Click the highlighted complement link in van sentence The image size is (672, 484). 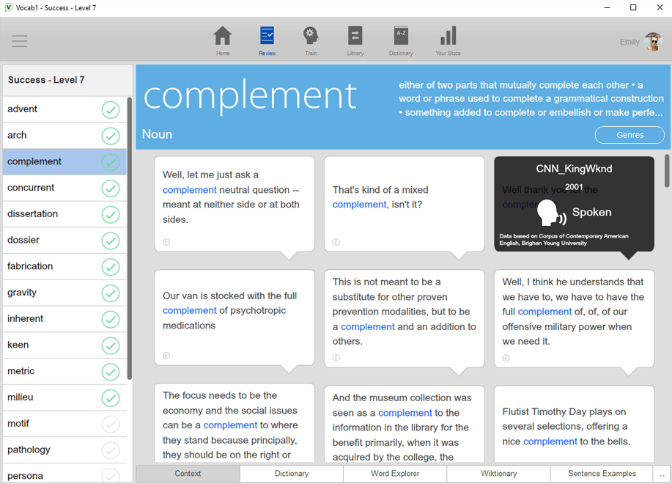pyautogui.click(x=189, y=310)
